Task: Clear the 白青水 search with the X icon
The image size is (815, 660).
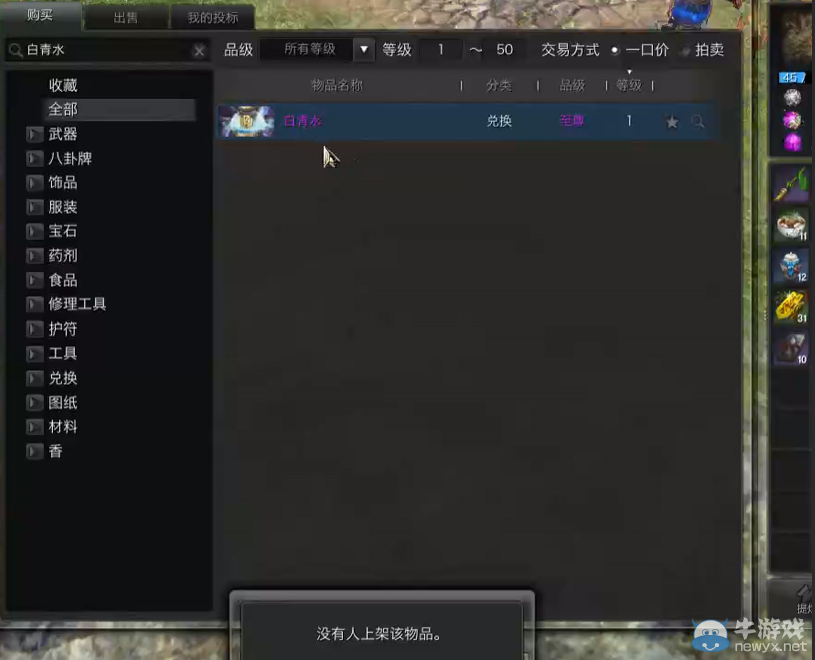Action: [199, 49]
